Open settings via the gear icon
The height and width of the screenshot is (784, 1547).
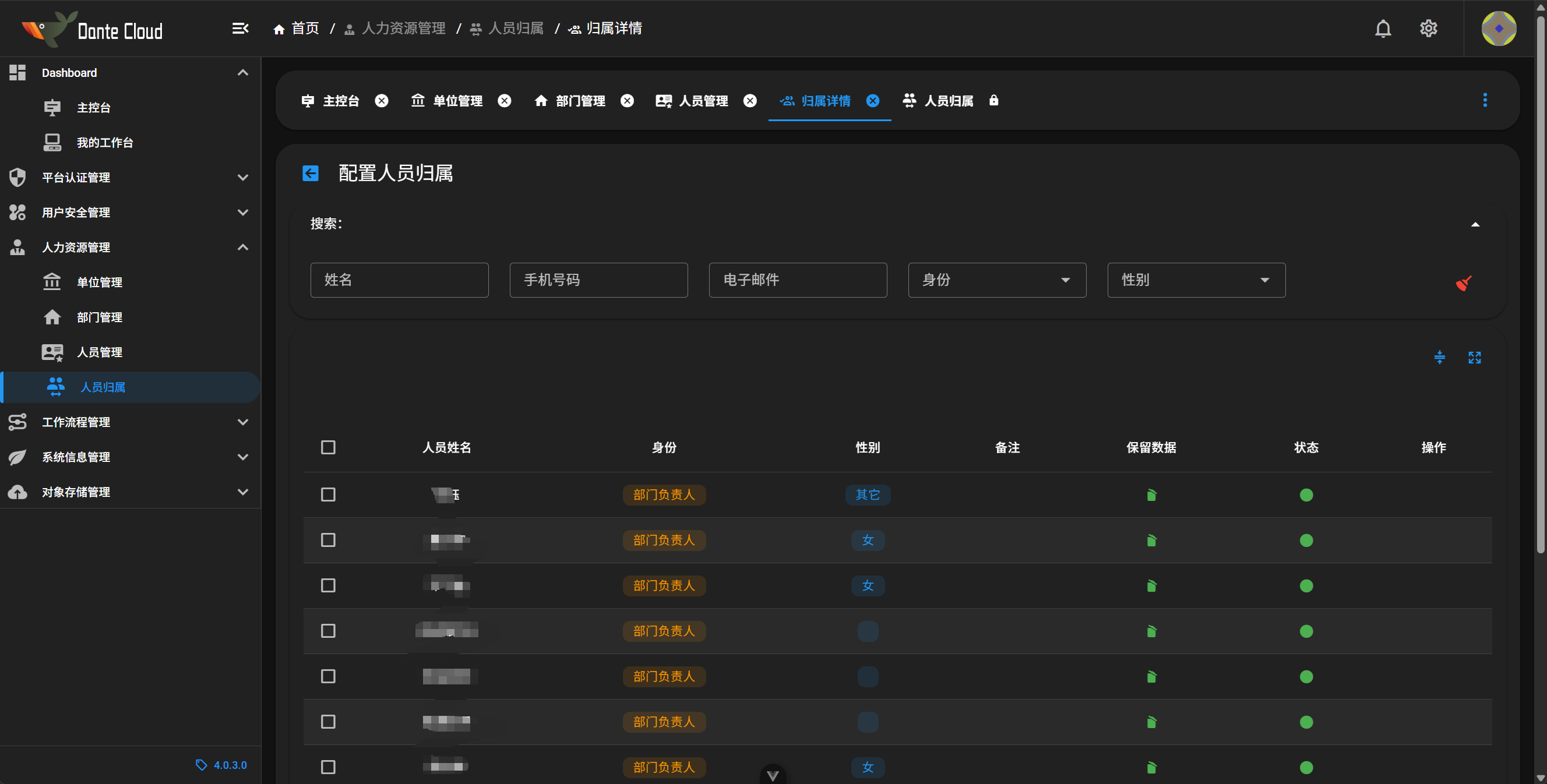click(x=1428, y=28)
